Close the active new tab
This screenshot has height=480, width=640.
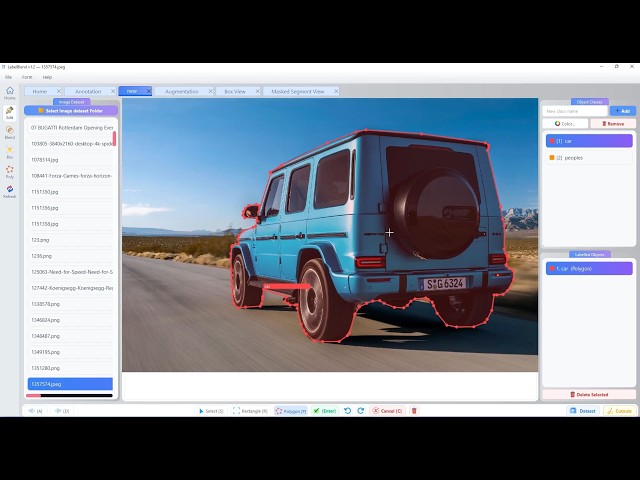tap(149, 91)
